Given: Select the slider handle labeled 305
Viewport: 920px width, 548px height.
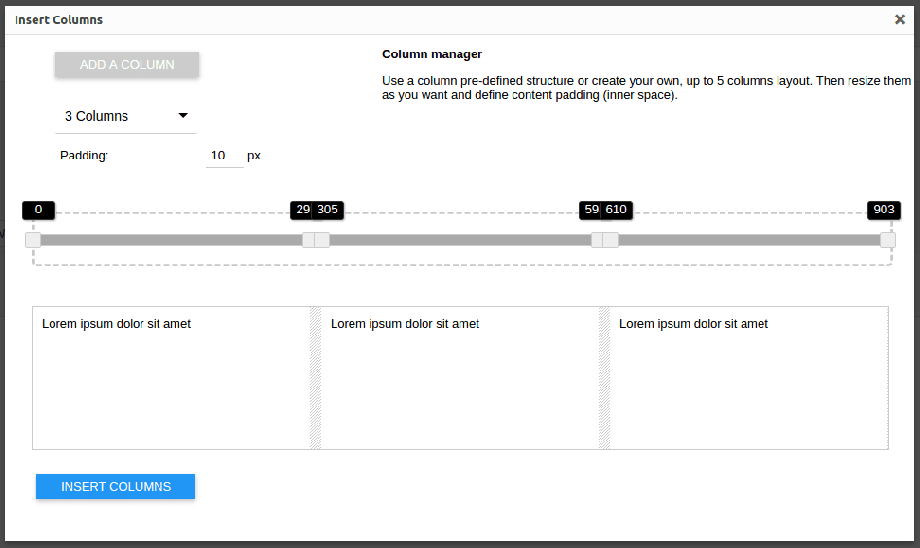Looking at the screenshot, I should tap(322, 240).
